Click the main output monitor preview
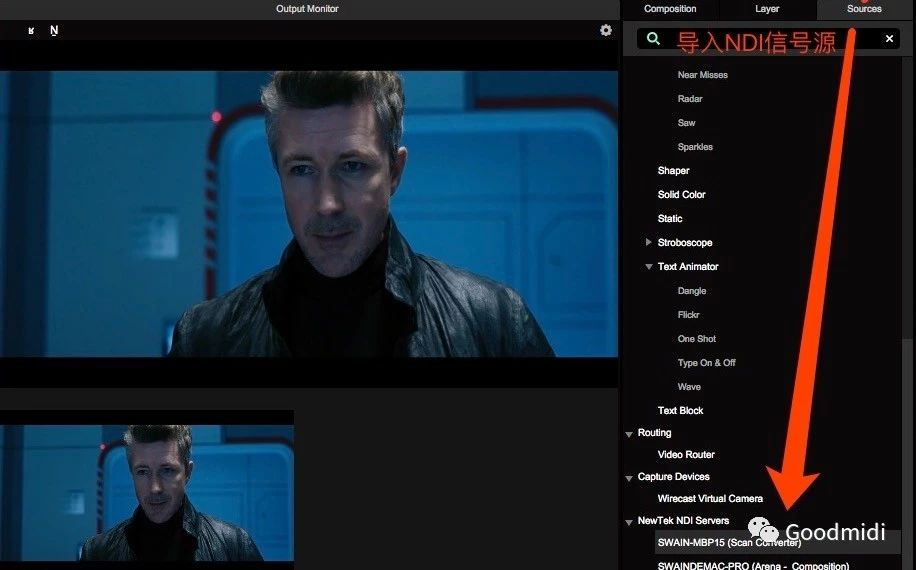 309,214
